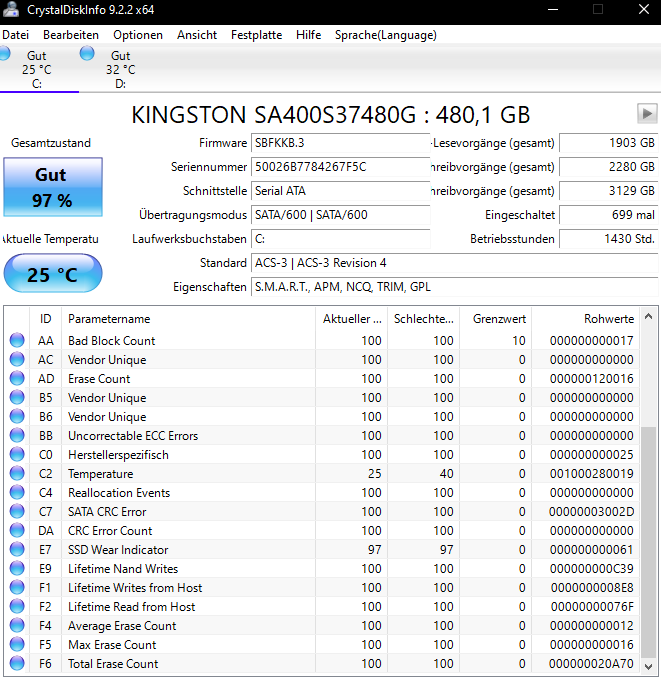
Task: Click status icon of Uncorrectable ECC Errors row
Action: coord(17,435)
